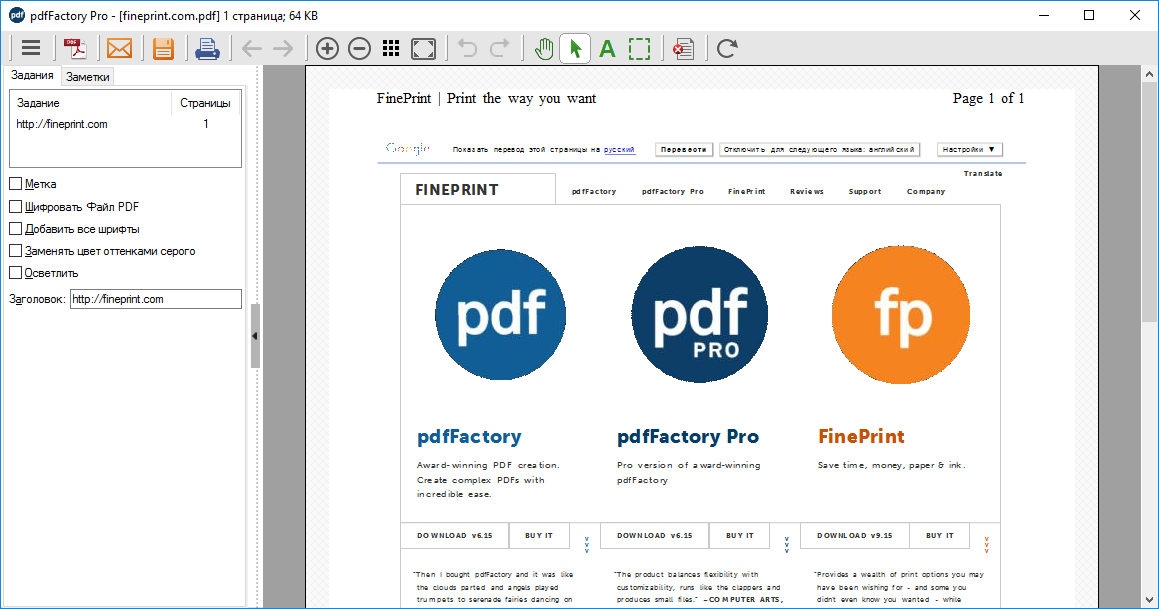Show page thumbnails grid view

click(391, 48)
